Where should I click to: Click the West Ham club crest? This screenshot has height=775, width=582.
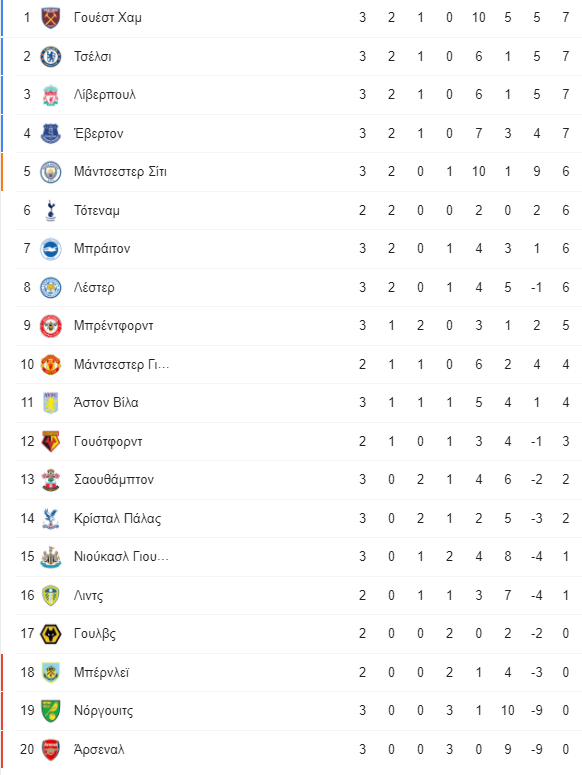[50, 18]
